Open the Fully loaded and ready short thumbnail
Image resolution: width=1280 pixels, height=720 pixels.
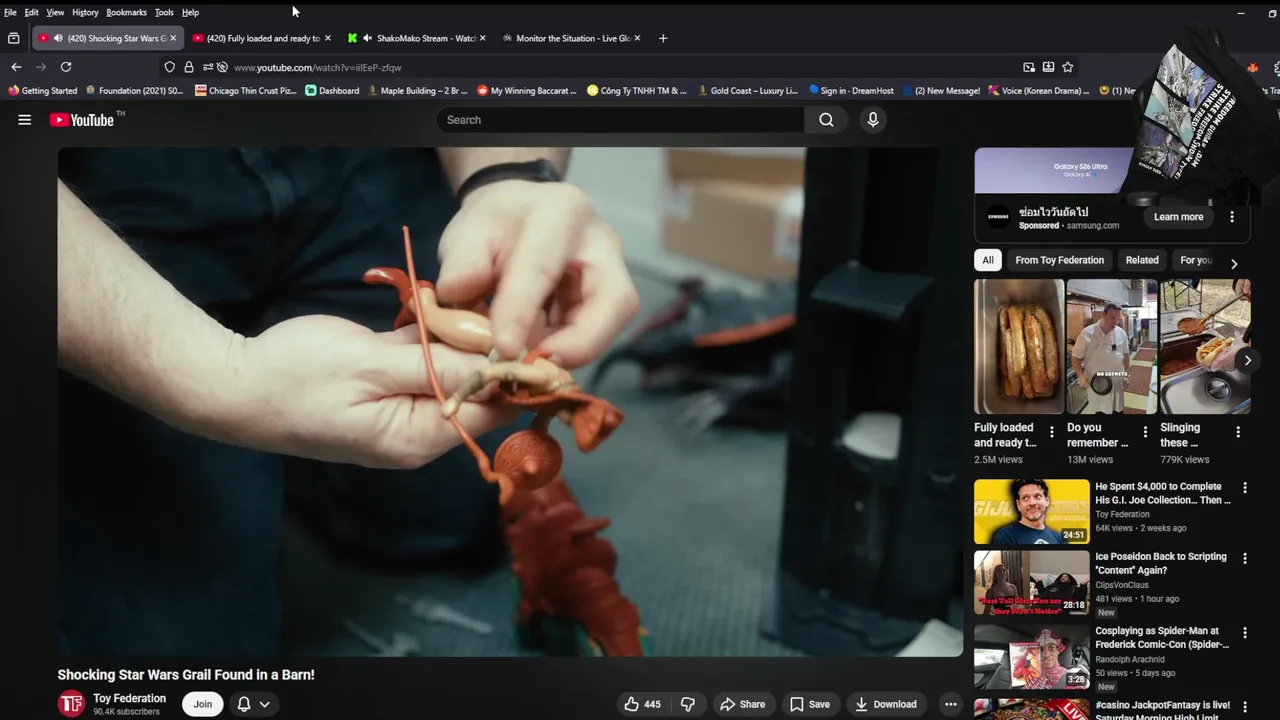(x=1019, y=346)
